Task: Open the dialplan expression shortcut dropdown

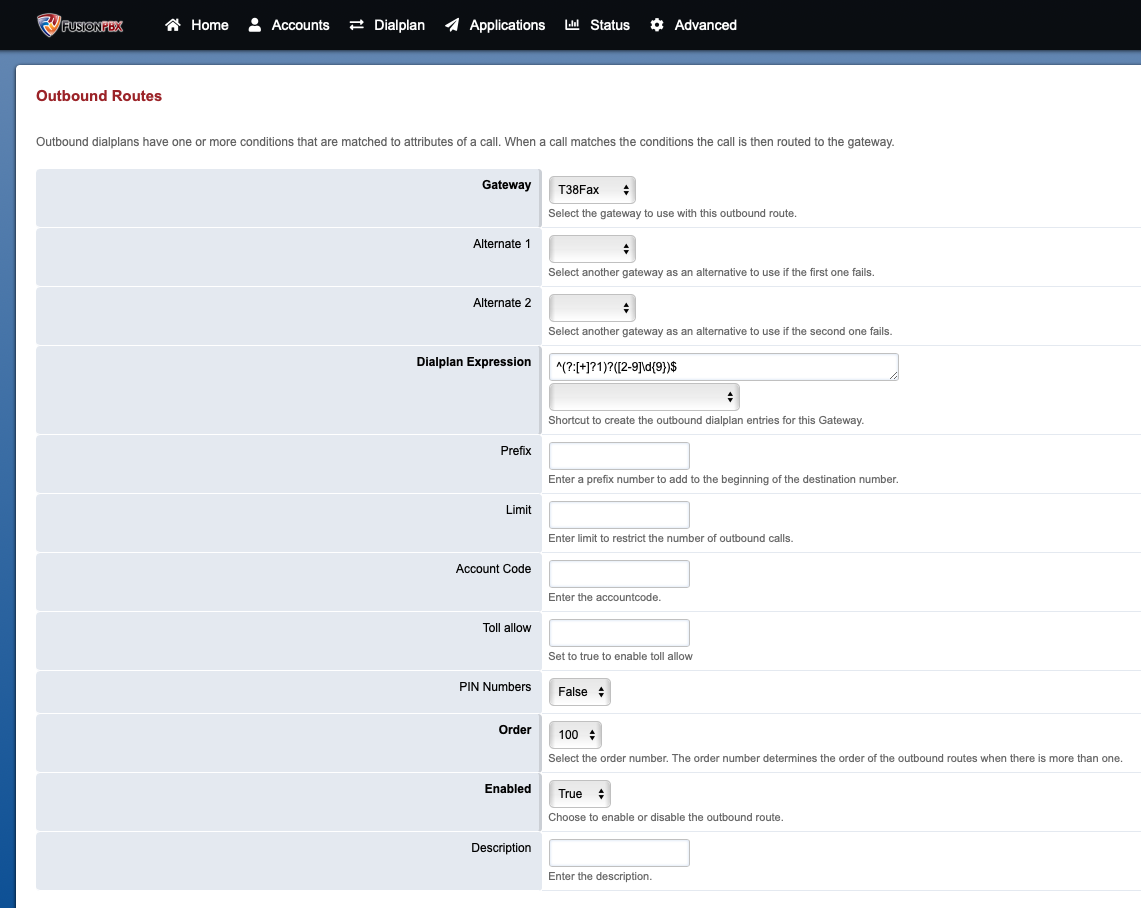Action: (x=644, y=397)
